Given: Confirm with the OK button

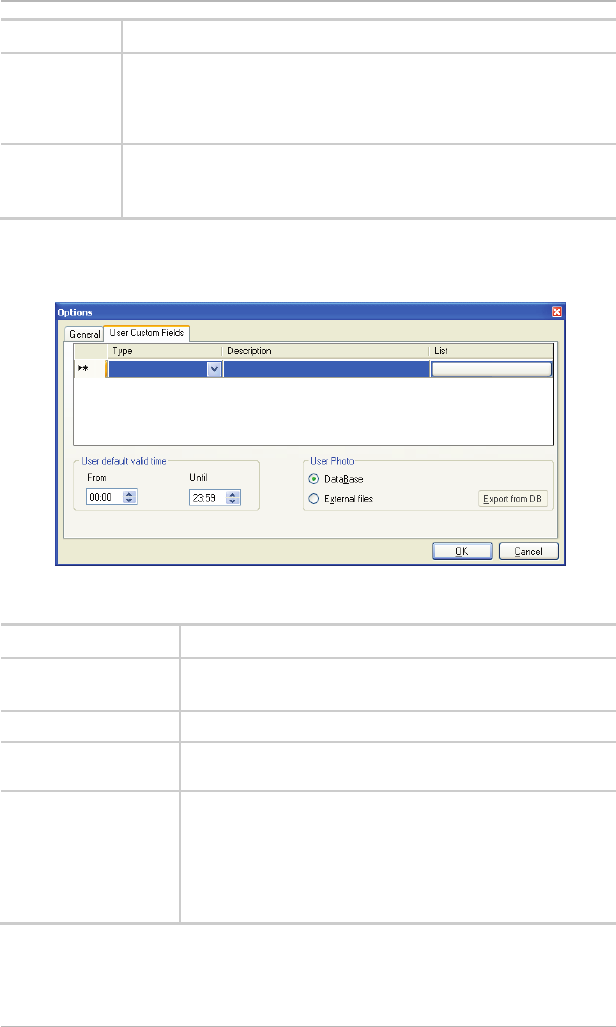Looking at the screenshot, I should [x=462, y=551].
